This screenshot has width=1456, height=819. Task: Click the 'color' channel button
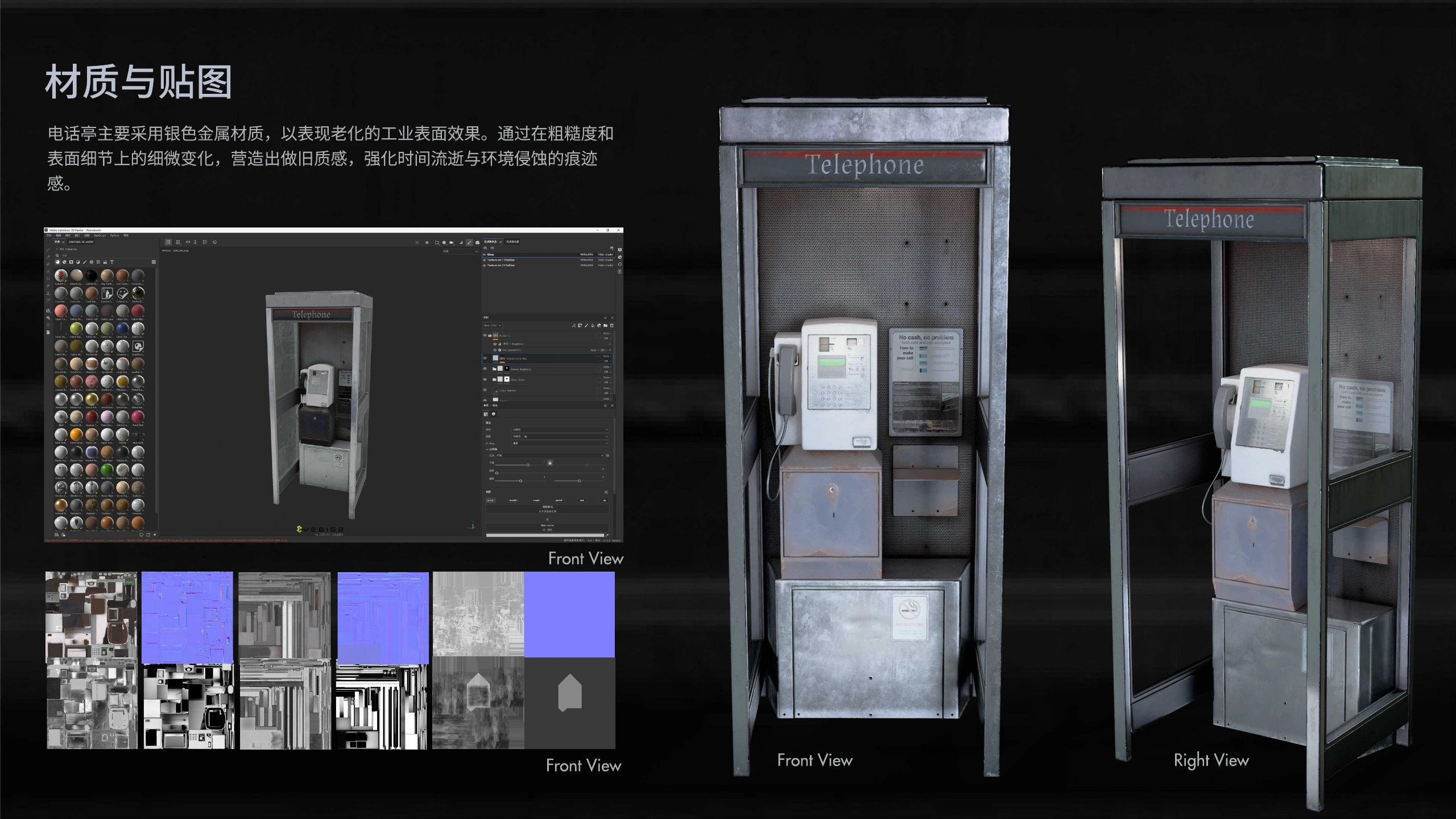click(490, 500)
